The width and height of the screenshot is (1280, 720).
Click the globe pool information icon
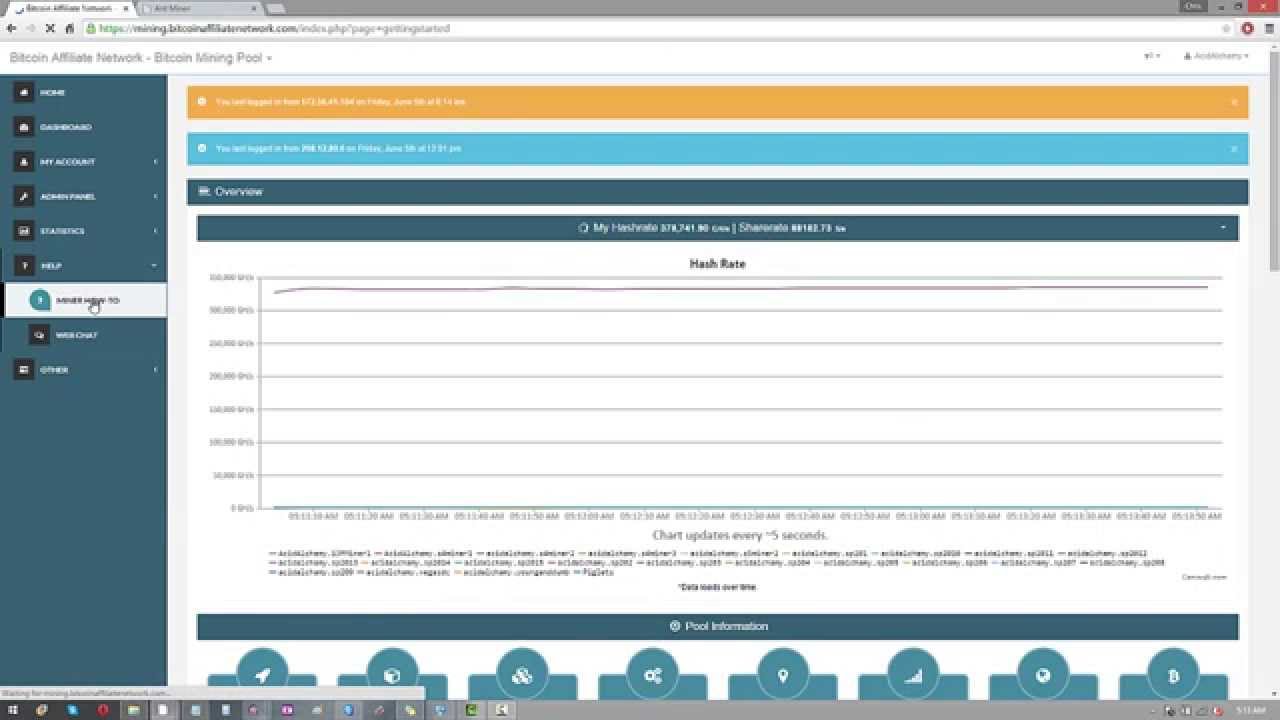click(1043, 675)
